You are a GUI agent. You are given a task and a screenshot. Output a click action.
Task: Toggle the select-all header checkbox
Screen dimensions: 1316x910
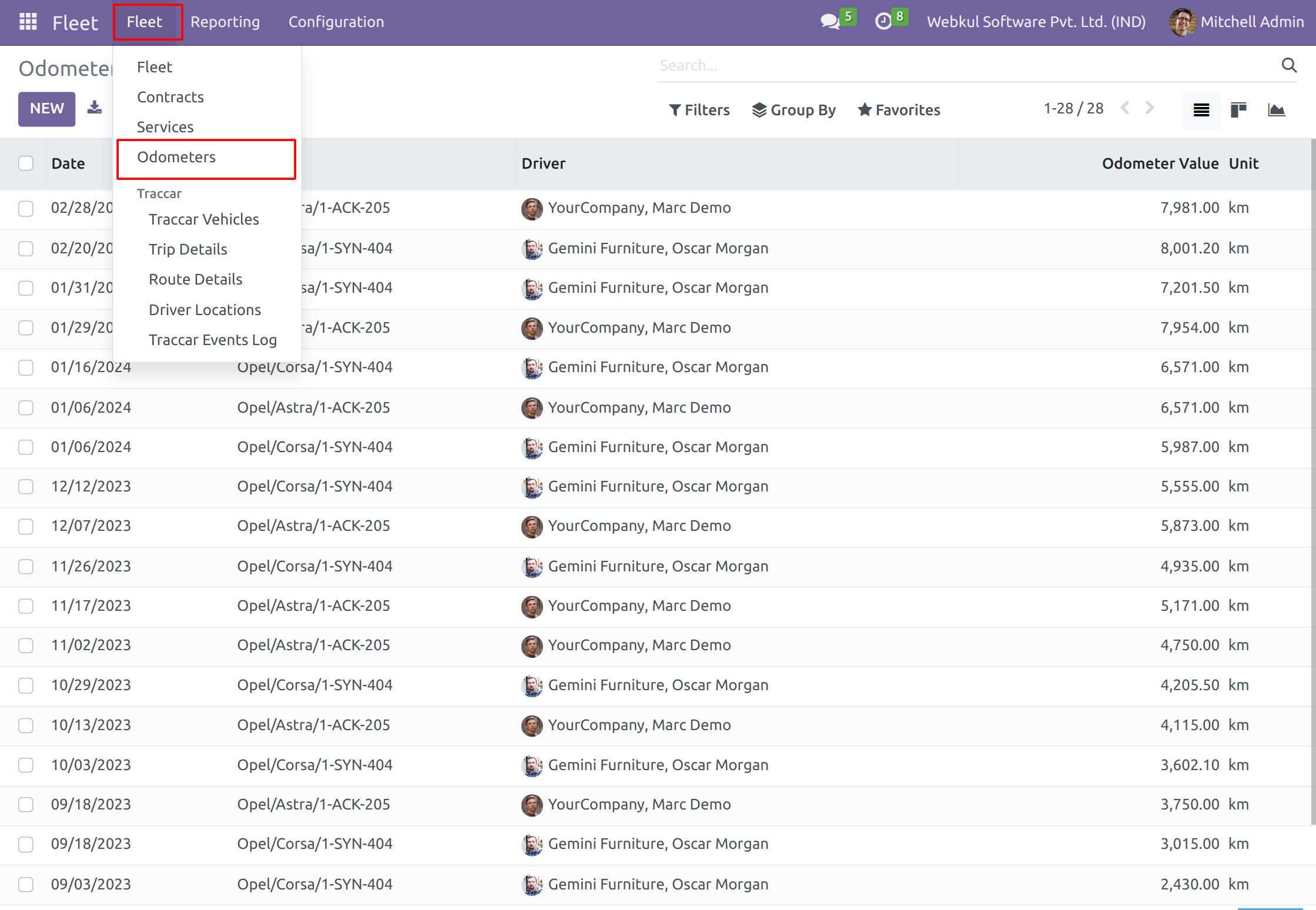[26, 163]
